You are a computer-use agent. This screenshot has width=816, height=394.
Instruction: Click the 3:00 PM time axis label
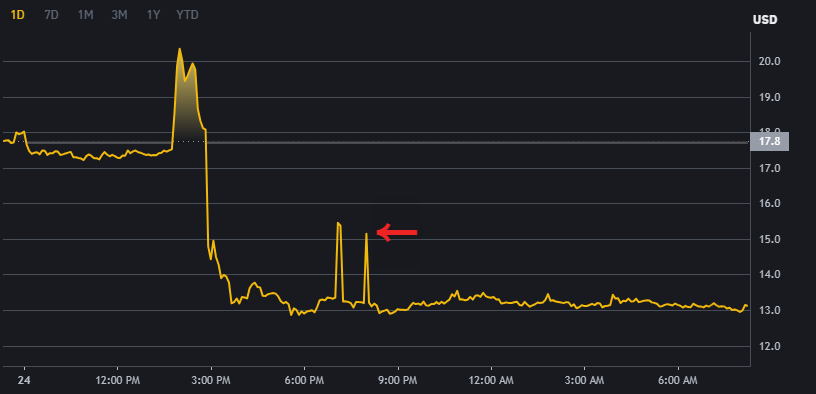pyautogui.click(x=211, y=380)
